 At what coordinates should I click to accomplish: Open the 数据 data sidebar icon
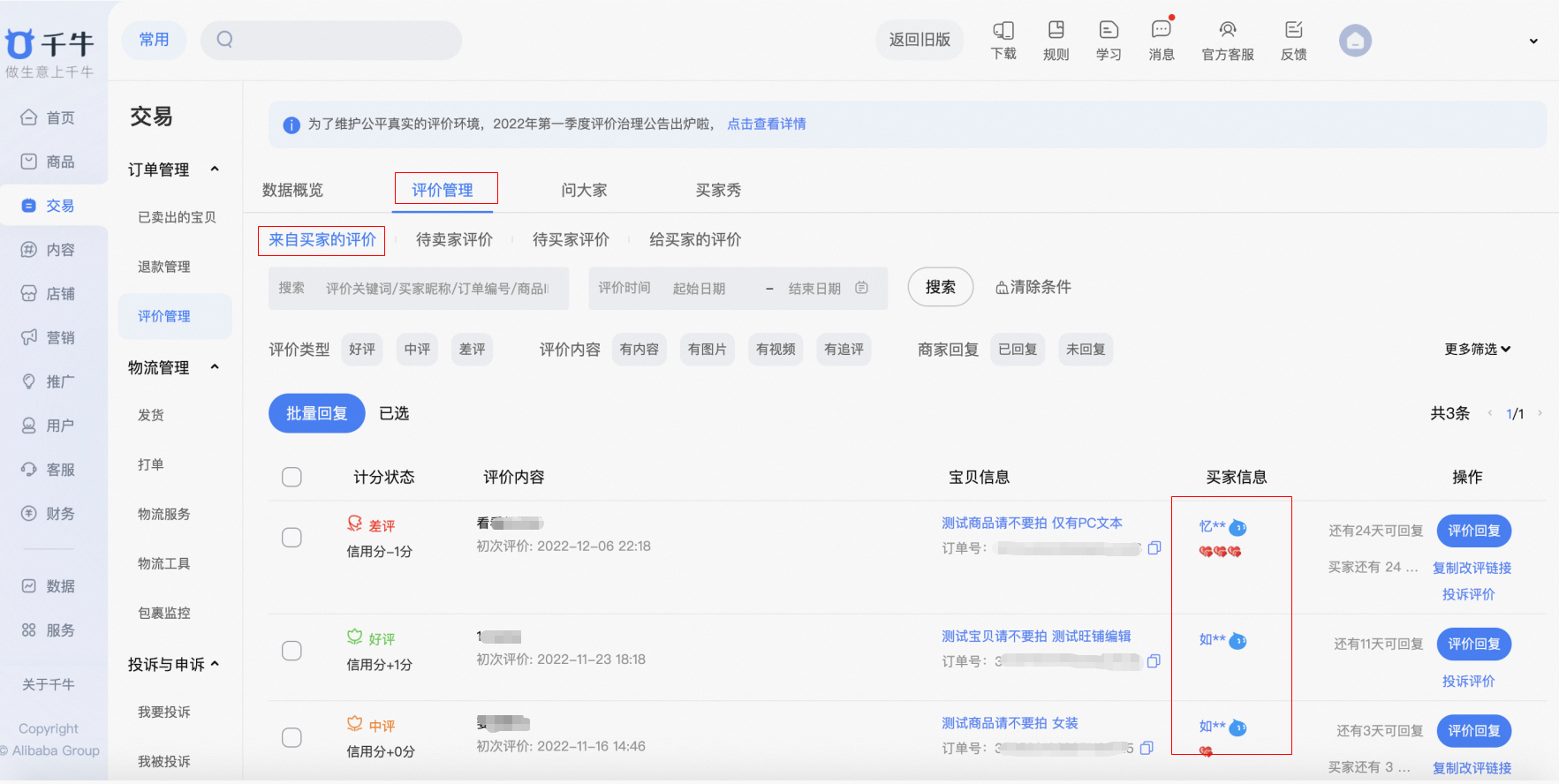[x=29, y=586]
